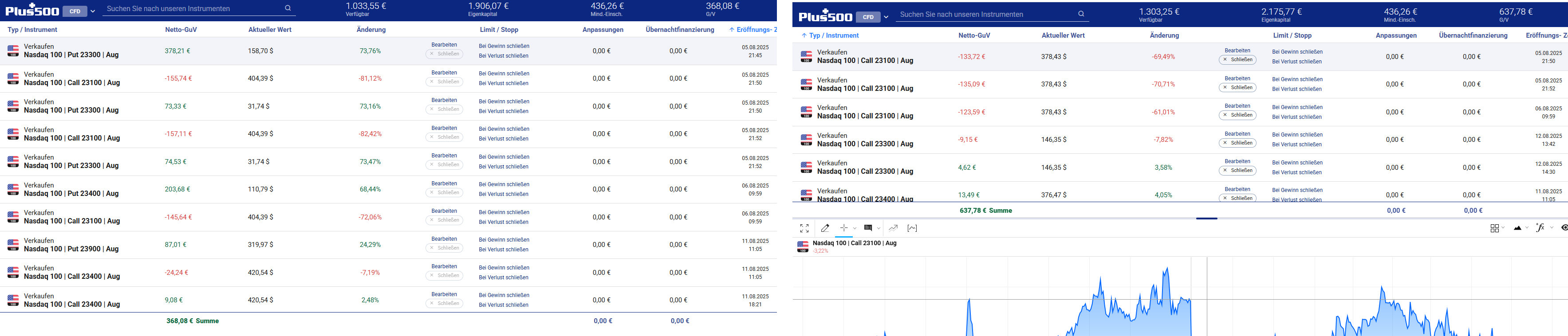Viewport: 1568px width, 336px height.
Task: Click search magnifier in left window
Action: [288, 8]
